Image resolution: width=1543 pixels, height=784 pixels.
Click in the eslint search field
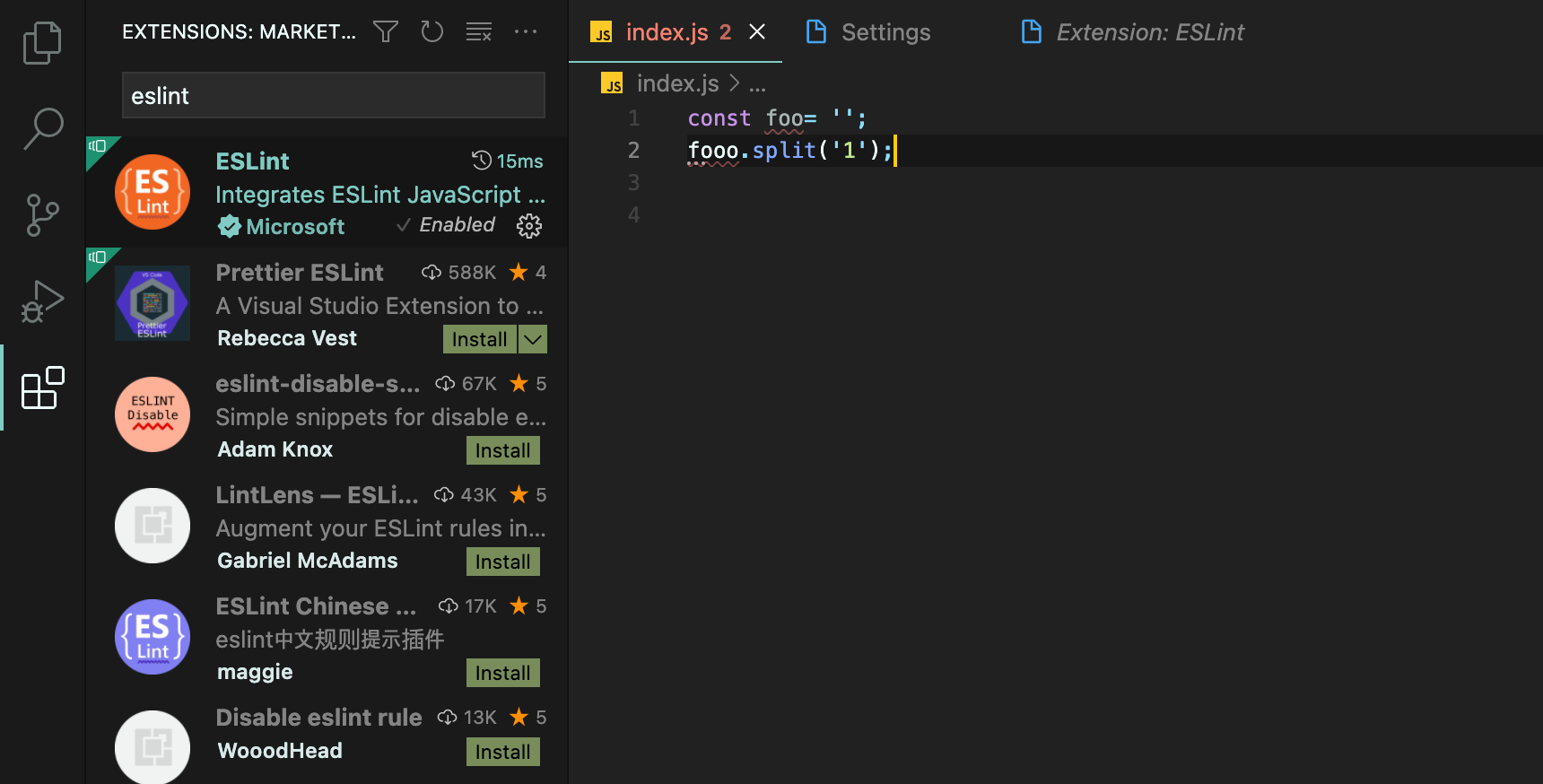[334, 95]
